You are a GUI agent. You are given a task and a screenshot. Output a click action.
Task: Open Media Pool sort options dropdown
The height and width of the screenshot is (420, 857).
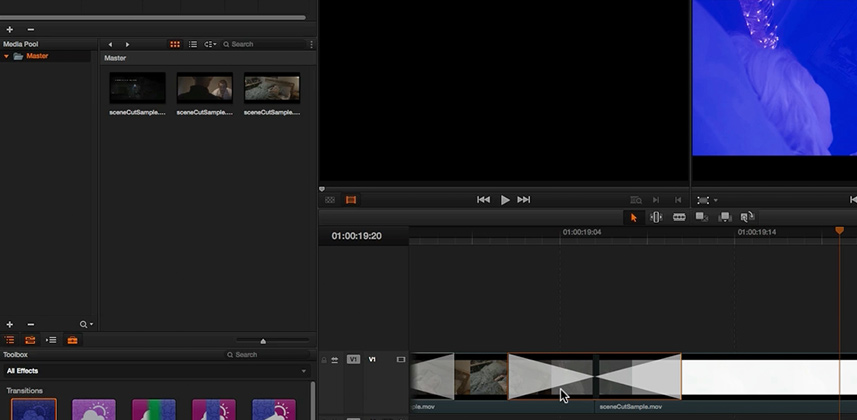click(x=210, y=44)
